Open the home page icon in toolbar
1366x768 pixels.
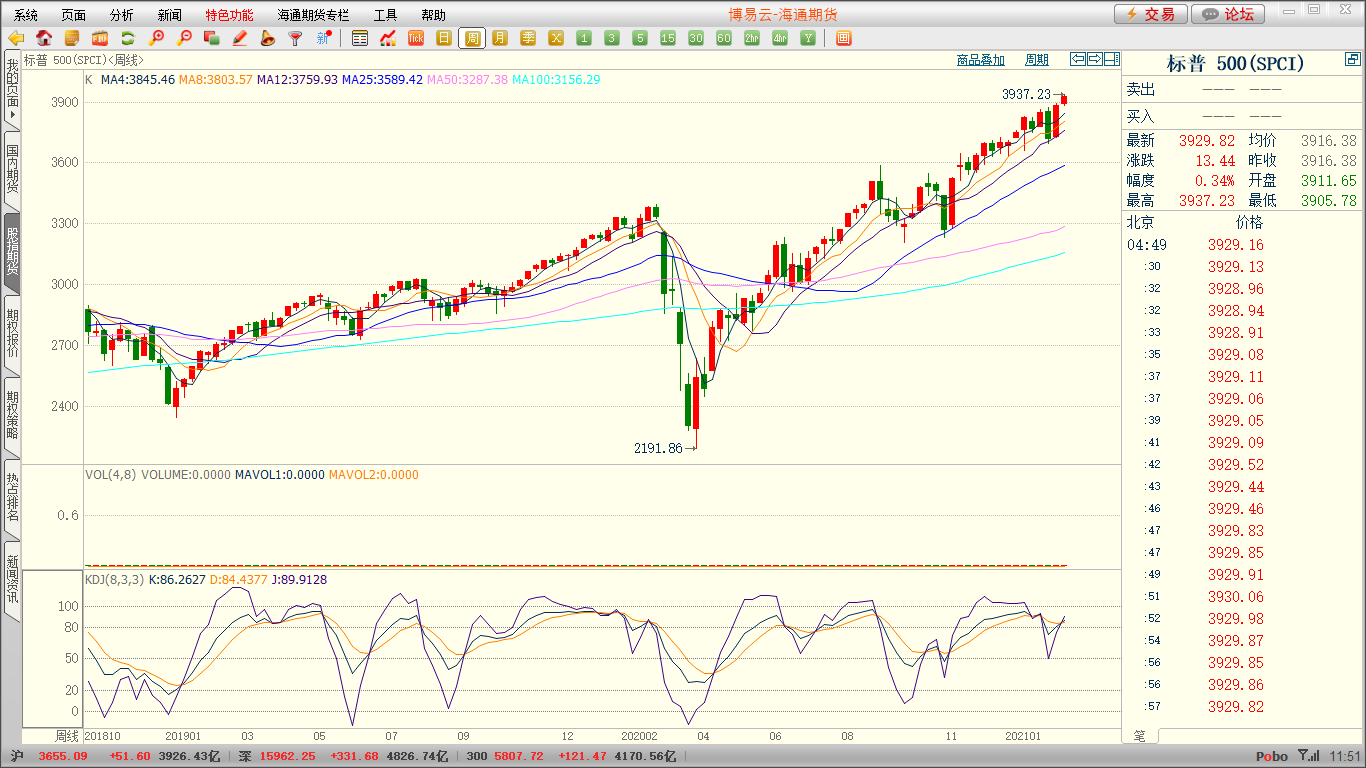tap(44, 38)
